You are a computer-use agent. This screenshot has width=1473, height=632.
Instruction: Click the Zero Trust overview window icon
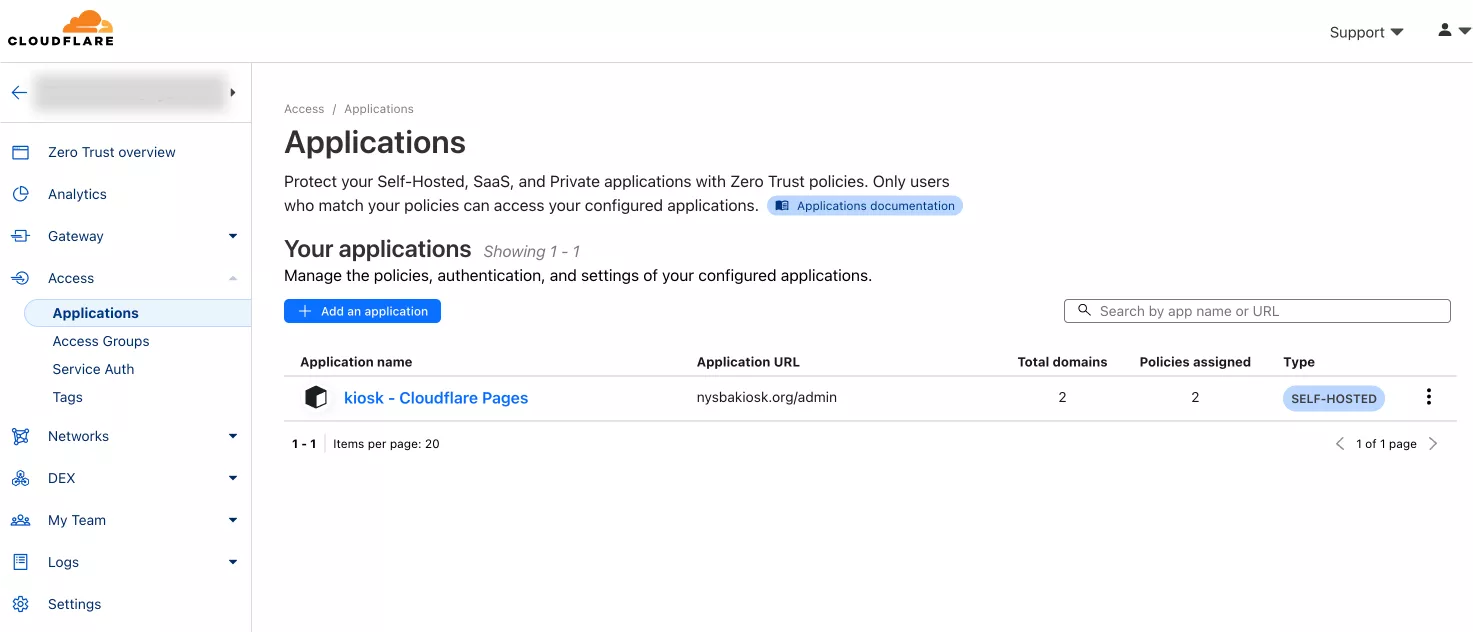coord(20,152)
